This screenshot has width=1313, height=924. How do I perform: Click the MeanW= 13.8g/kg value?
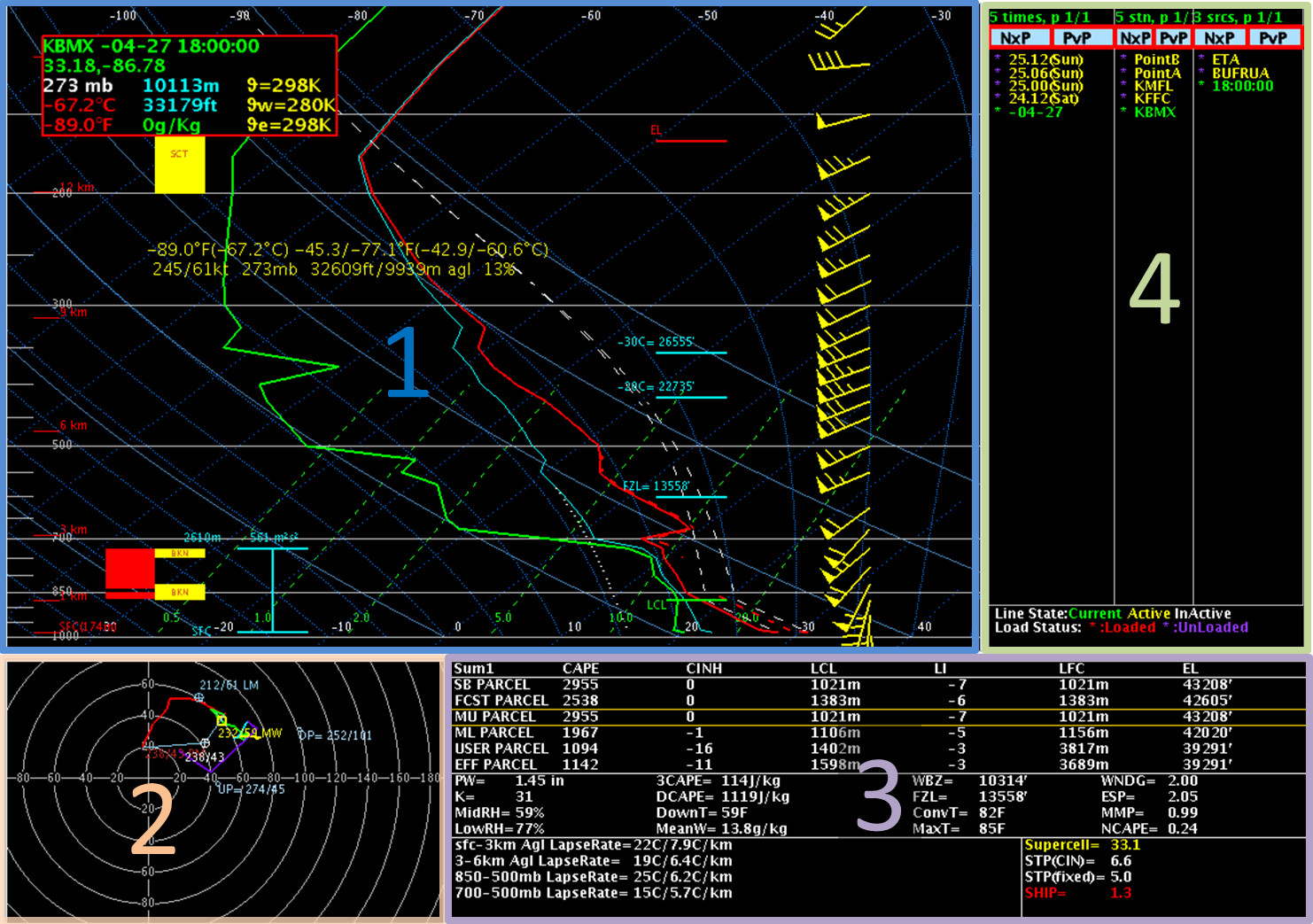click(x=722, y=828)
